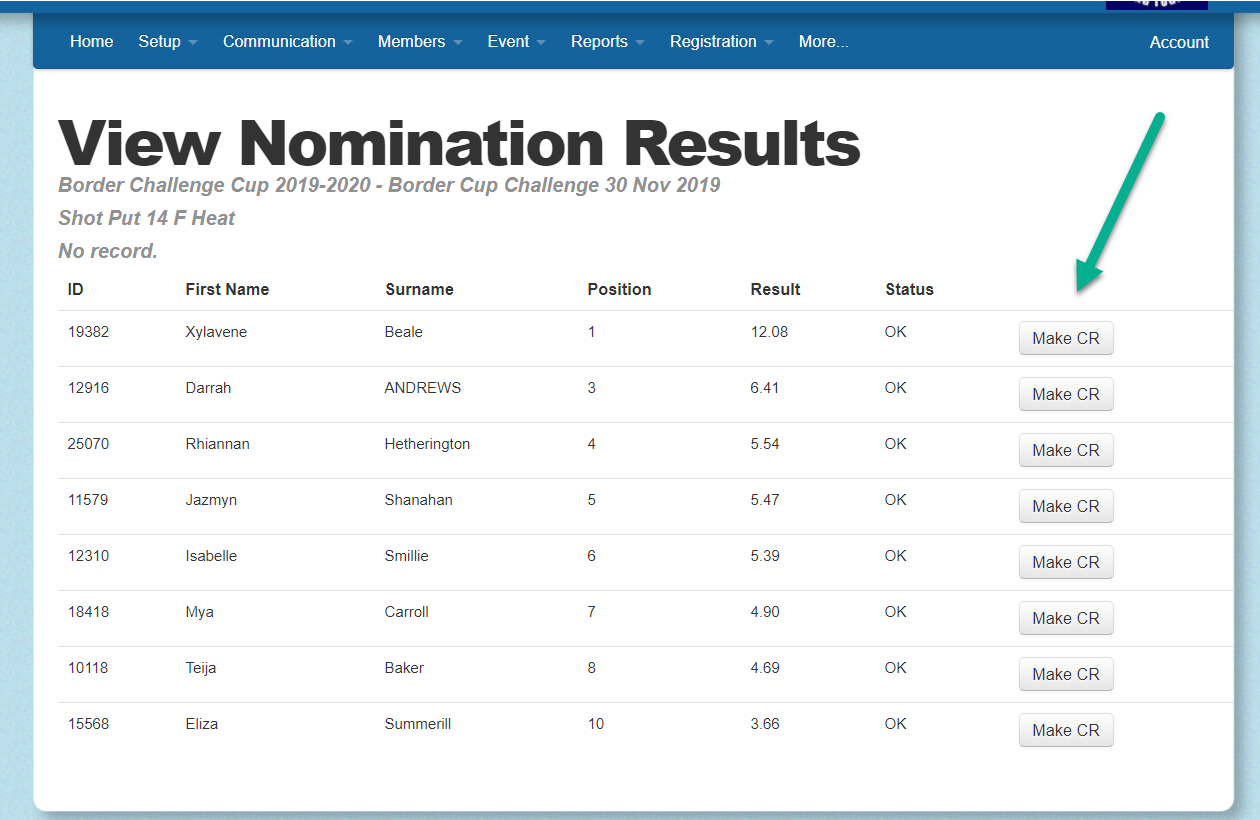Select result value 5.54
This screenshot has width=1260, height=820.
(x=765, y=444)
